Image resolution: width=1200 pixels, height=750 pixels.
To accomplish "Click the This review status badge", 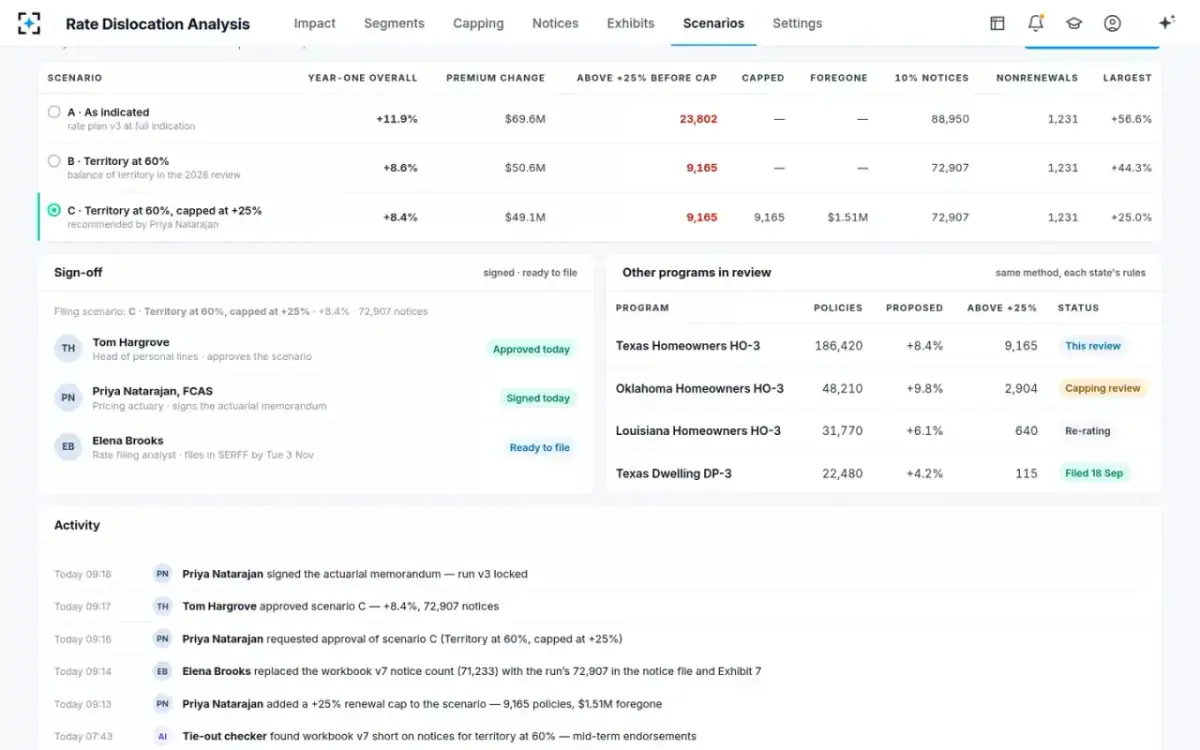I will point(1093,346).
